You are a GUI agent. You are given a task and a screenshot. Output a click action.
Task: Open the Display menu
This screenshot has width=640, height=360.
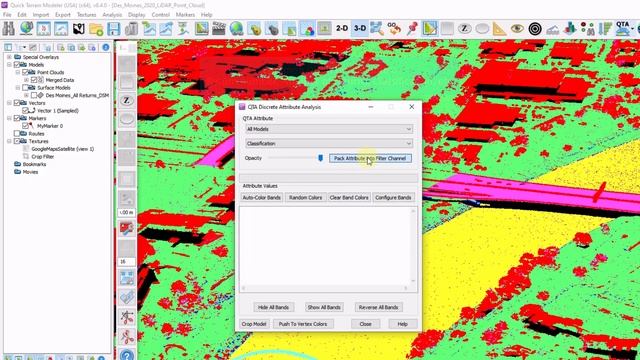point(137,15)
